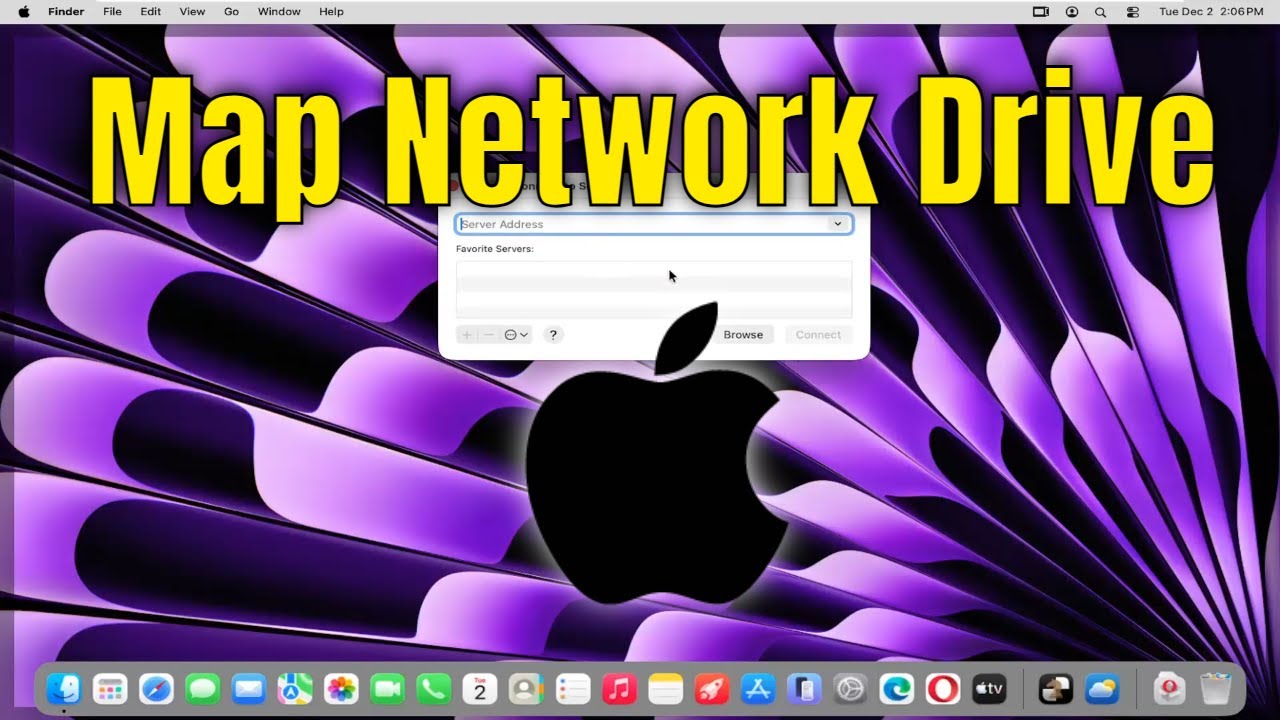
Task: Click the Browse button
Action: 743,335
